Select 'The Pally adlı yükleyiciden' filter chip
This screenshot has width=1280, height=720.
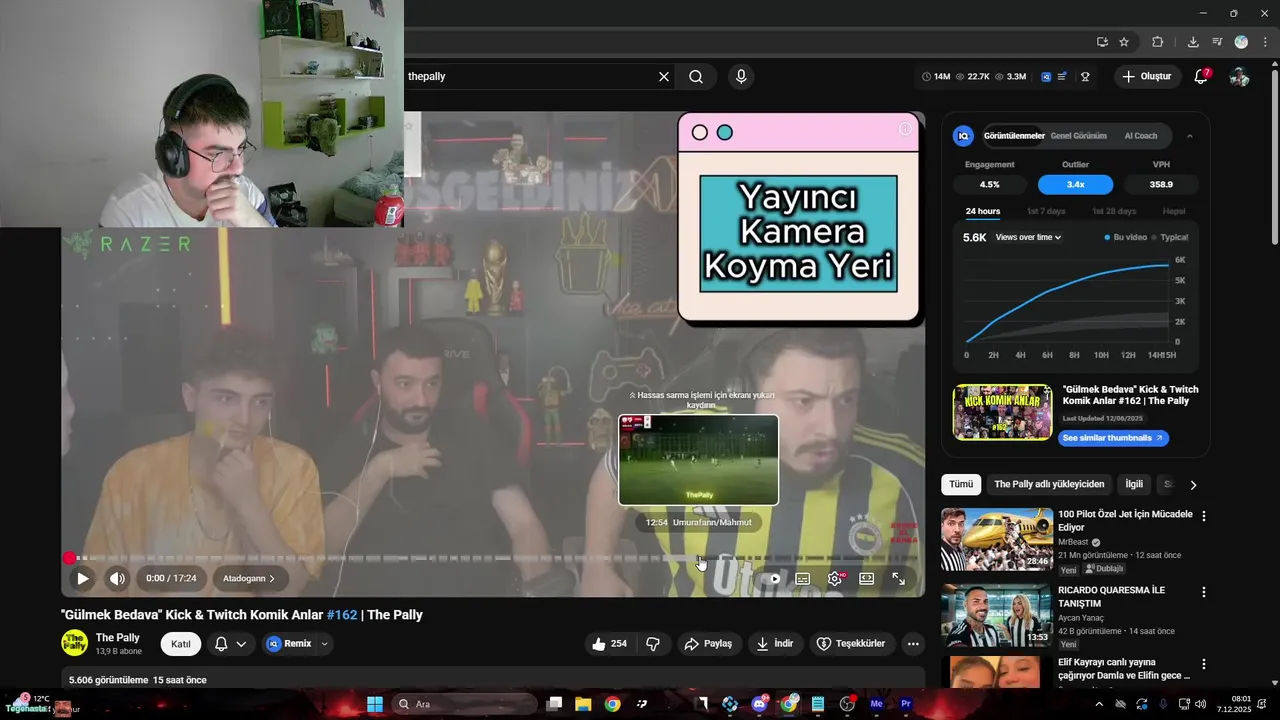point(1049,484)
